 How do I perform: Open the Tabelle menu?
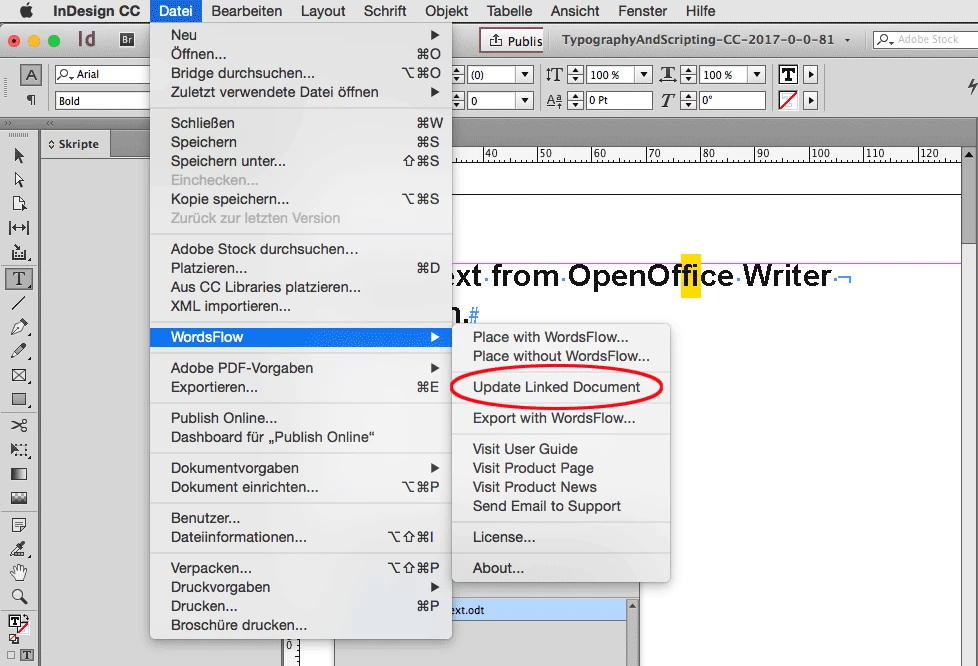[x=509, y=11]
